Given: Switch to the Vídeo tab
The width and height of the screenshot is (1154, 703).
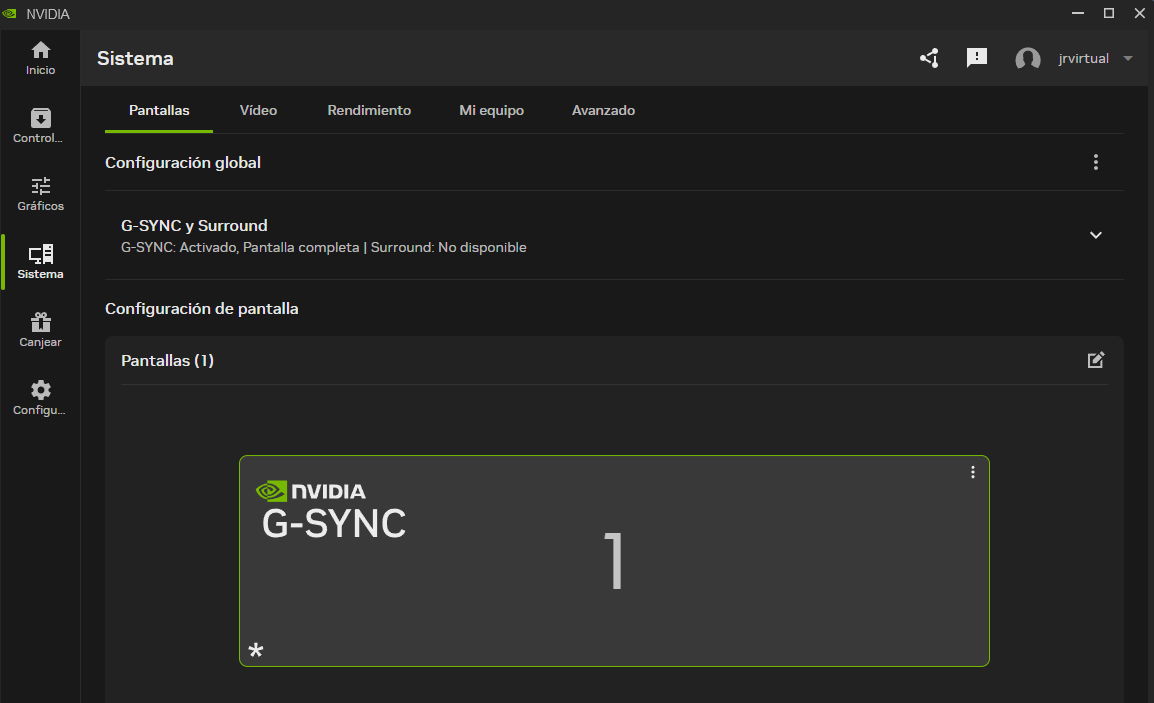Looking at the screenshot, I should click(258, 110).
